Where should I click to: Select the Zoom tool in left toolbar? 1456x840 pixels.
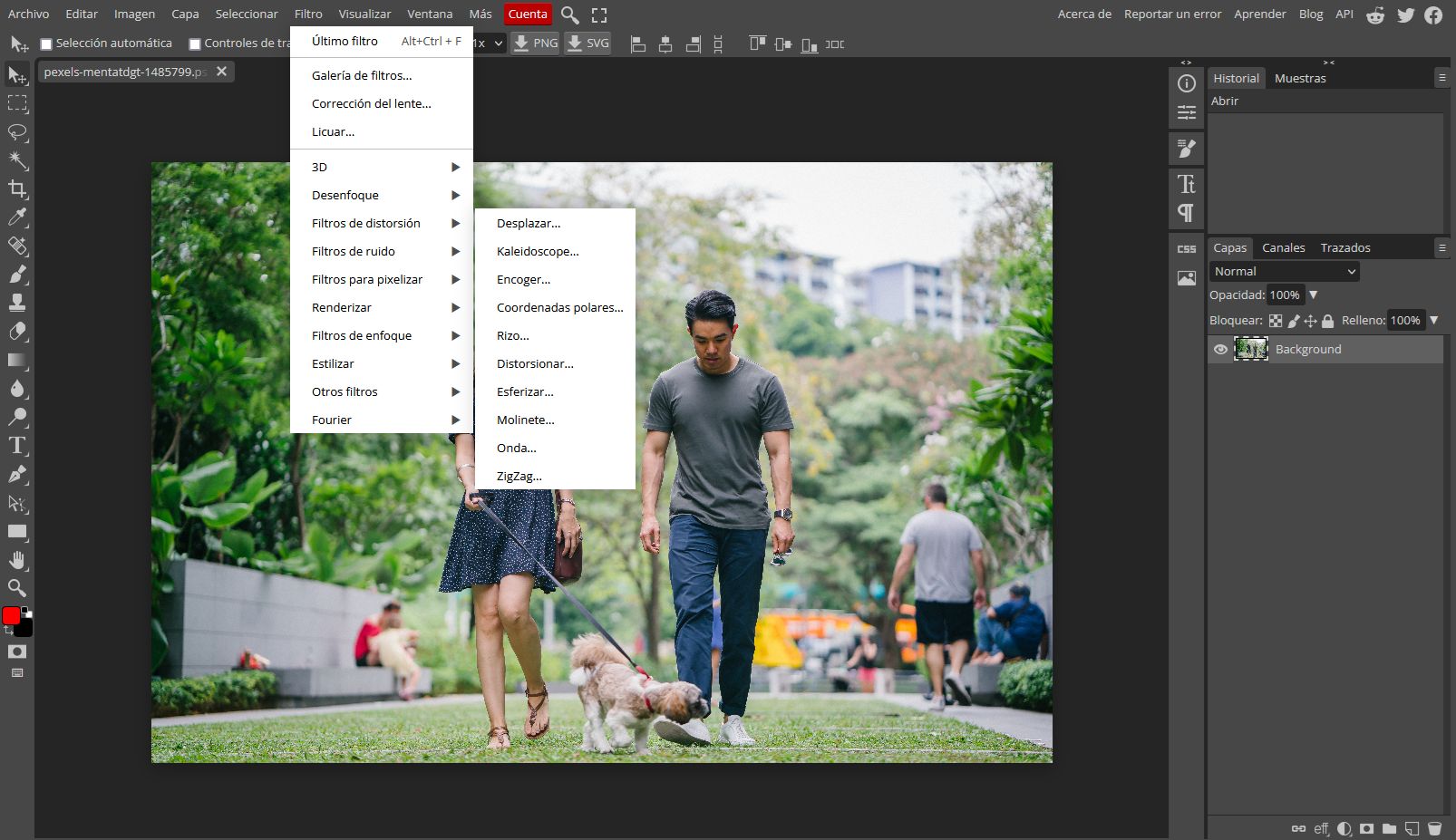tap(17, 587)
